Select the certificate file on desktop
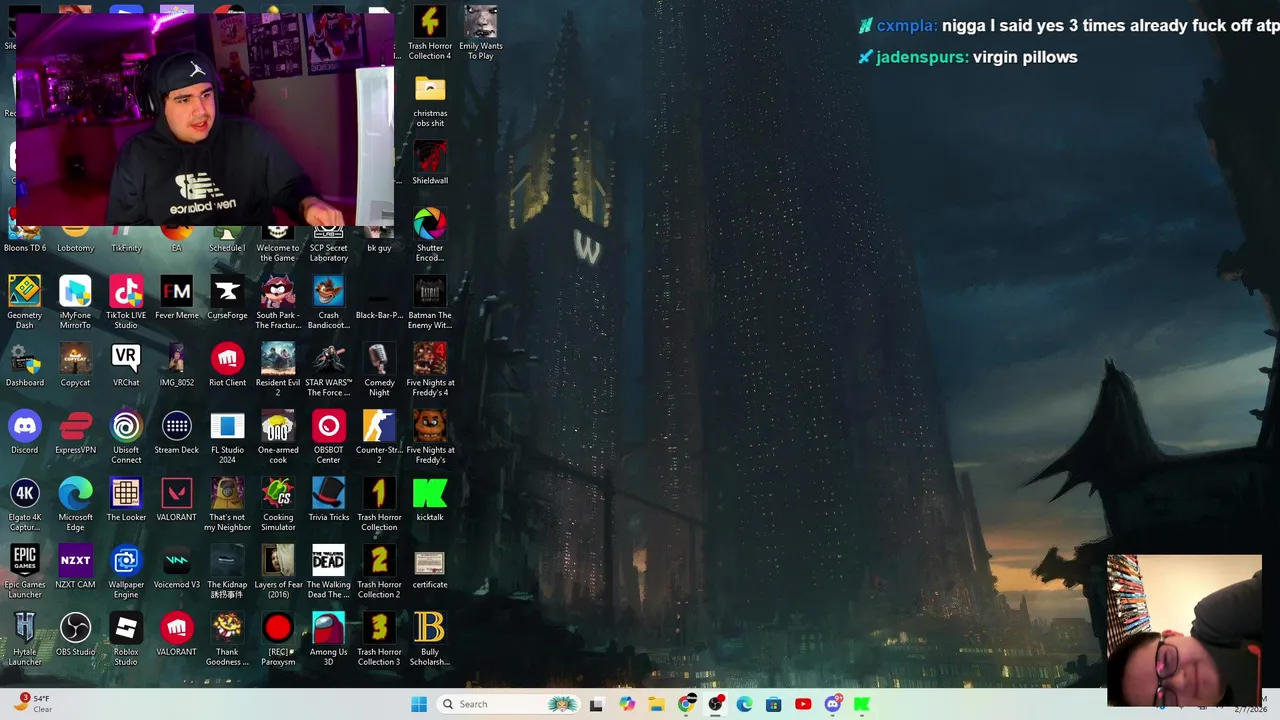Screen dimensions: 1280x720 coord(430,567)
